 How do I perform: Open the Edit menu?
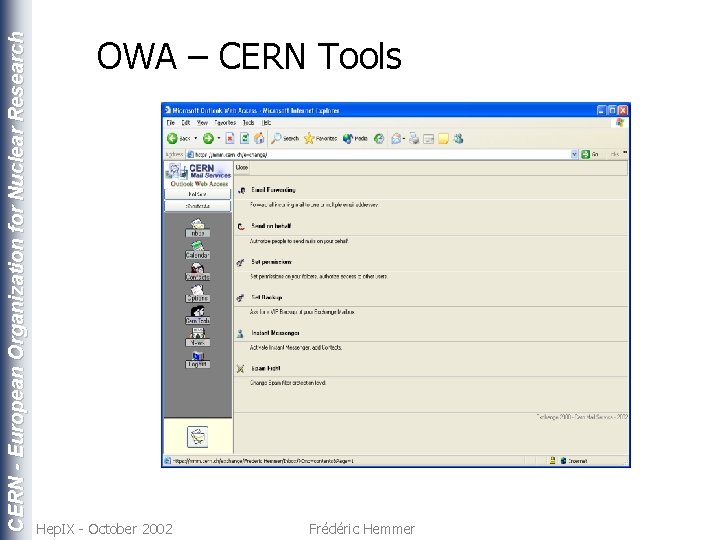tap(186, 123)
